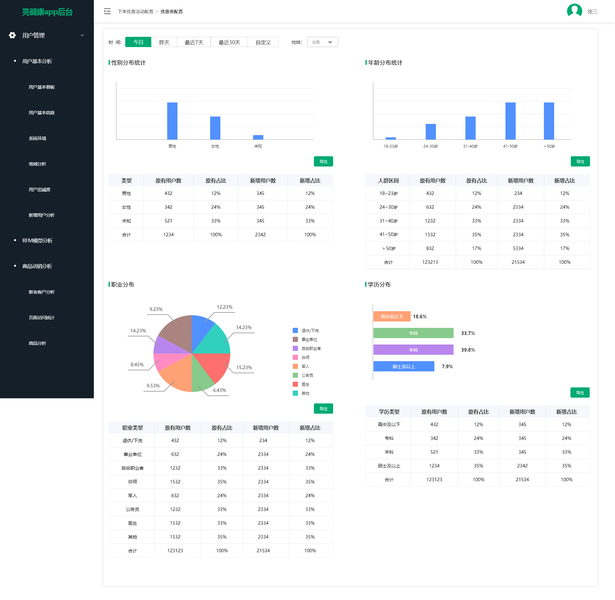Expand 商品动销分析 sidebar group
The image size is (615, 600).
coord(37,266)
